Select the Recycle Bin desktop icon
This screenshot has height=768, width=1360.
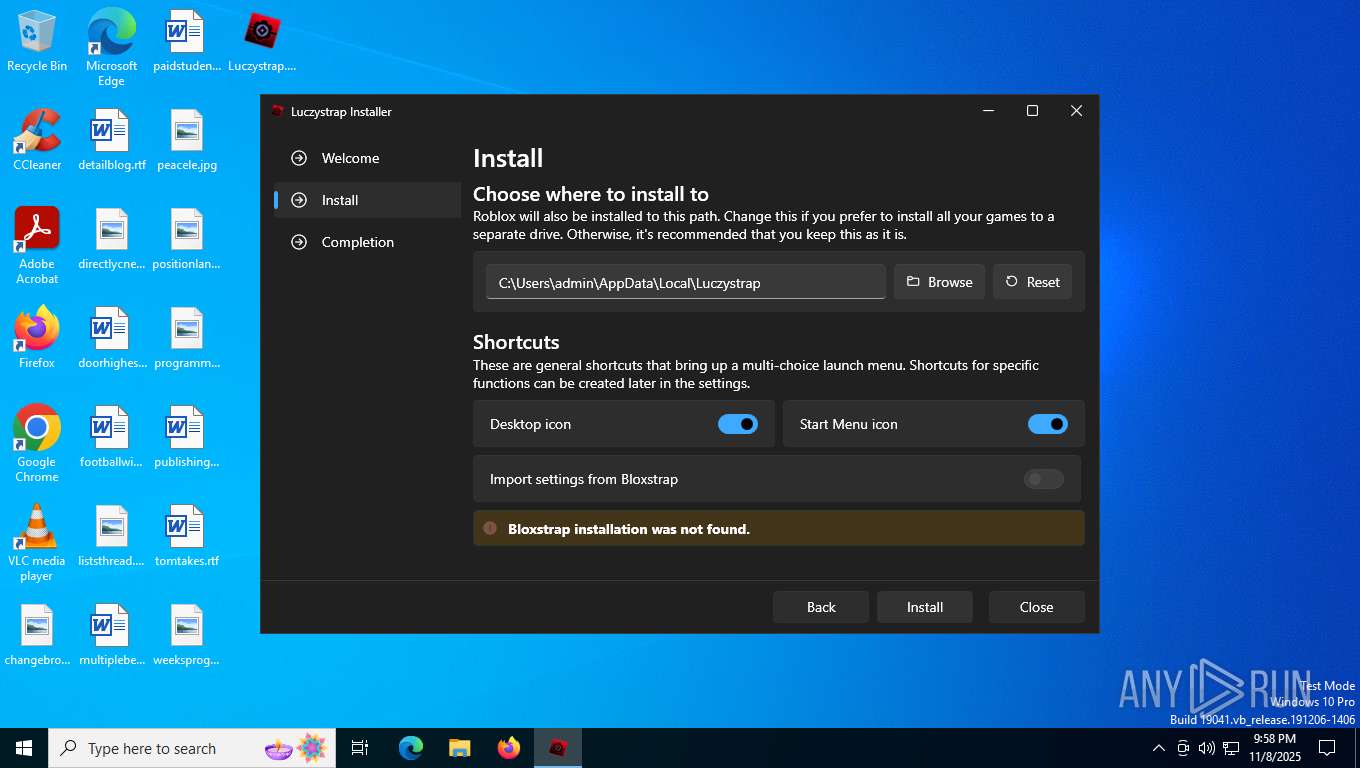coord(37,41)
